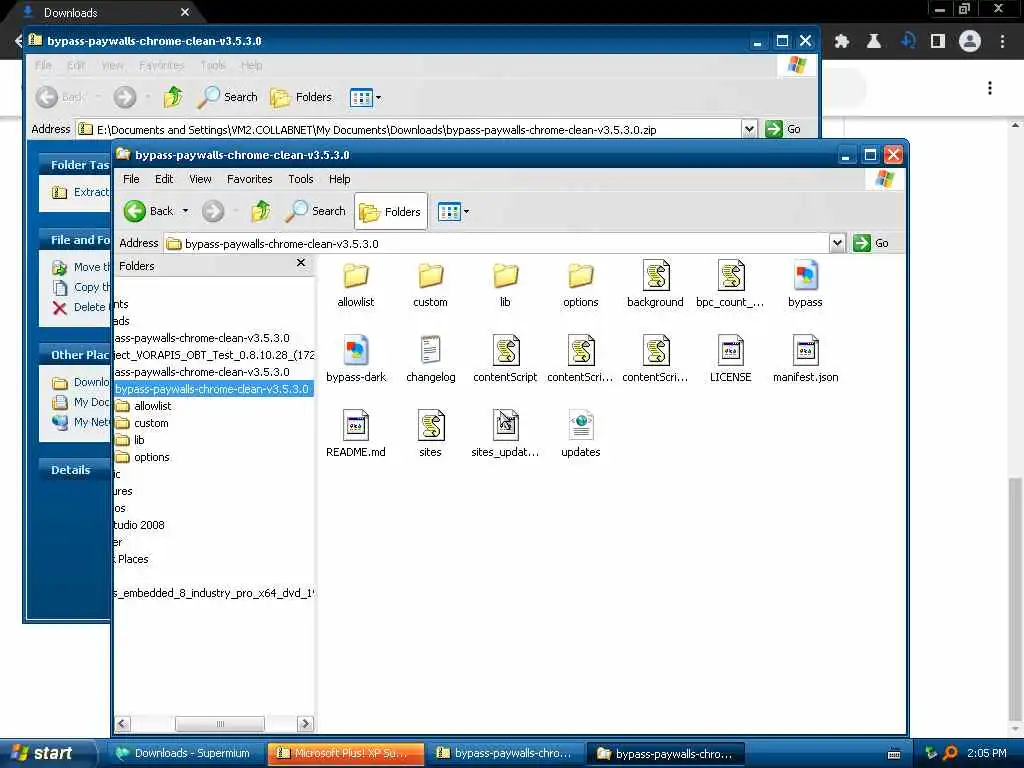The width and height of the screenshot is (1024, 768).
Task: Close the Folders pane with X
Action: tap(301, 263)
